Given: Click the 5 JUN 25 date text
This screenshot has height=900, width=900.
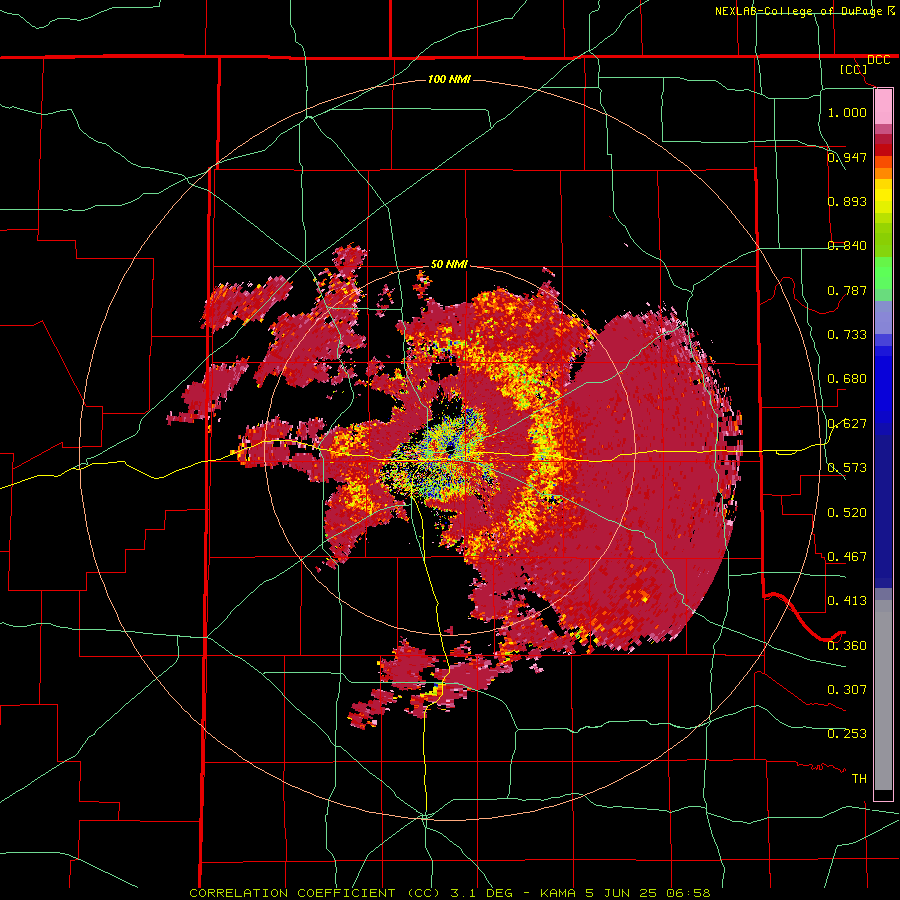Looking at the screenshot, I should pyautogui.click(x=621, y=893).
